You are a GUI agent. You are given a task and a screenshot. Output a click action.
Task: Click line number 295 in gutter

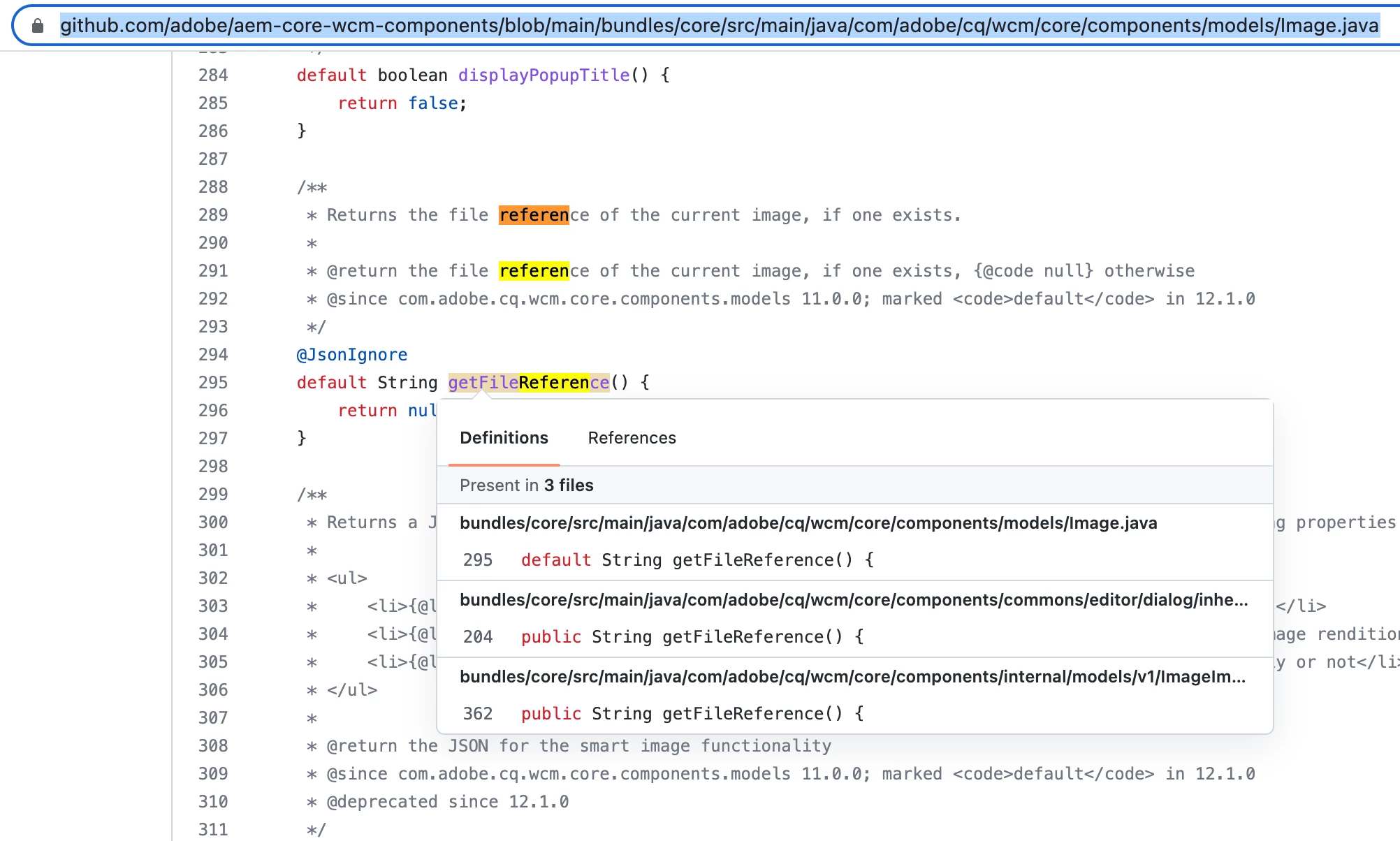pyautogui.click(x=213, y=383)
